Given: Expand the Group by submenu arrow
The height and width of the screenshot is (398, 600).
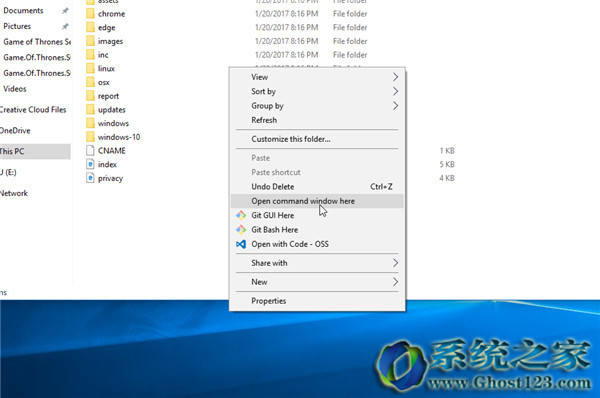Looking at the screenshot, I should click(x=395, y=106).
